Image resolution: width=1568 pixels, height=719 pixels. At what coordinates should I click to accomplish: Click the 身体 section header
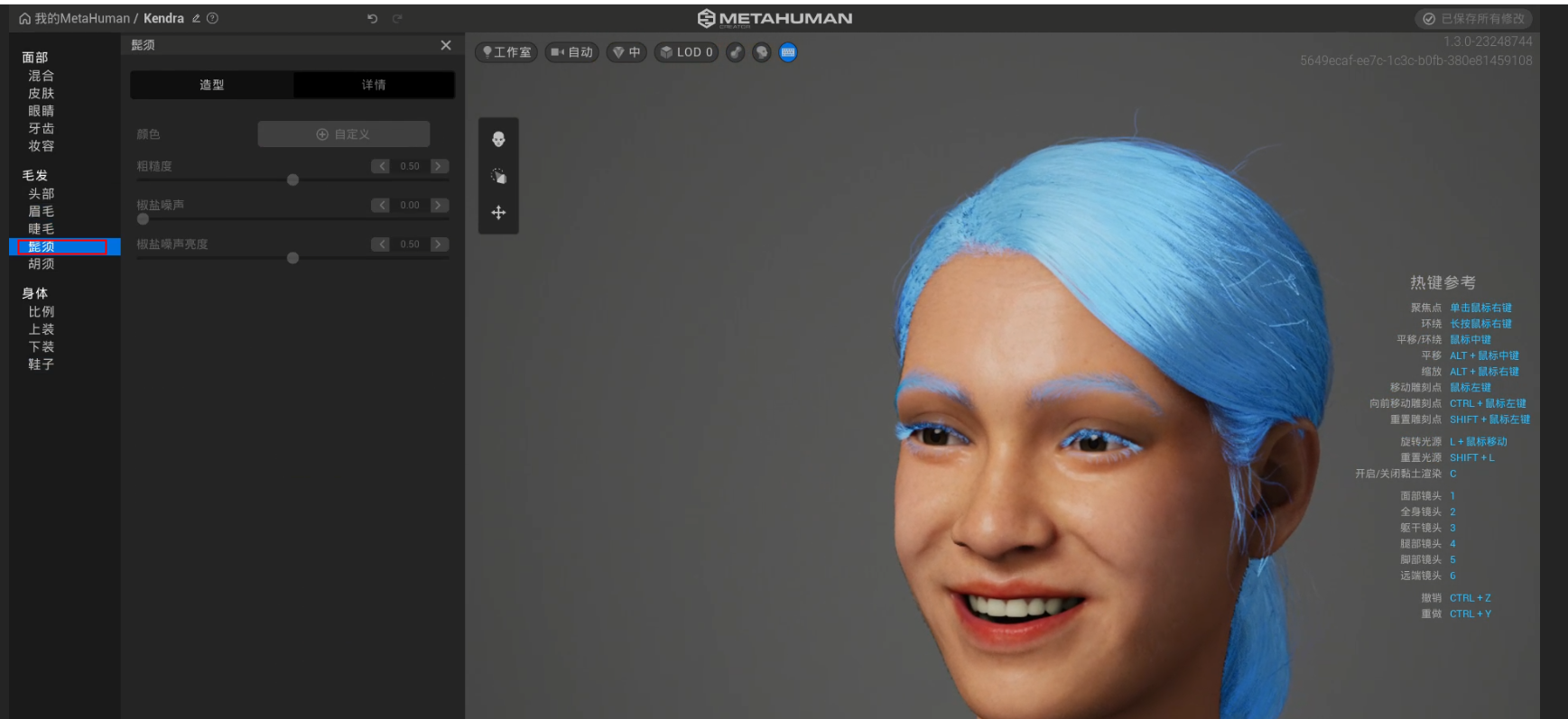tap(35, 293)
